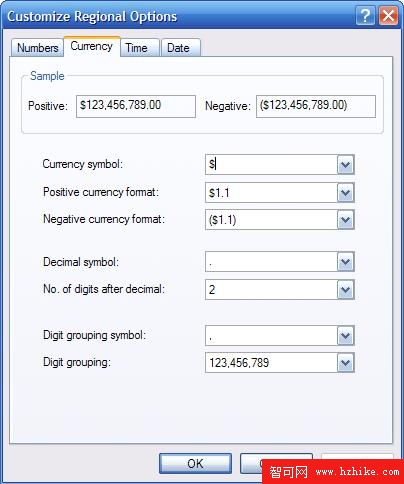This screenshot has width=404, height=484.
Task: Click the $1.1 positive format value
Action: [x=219, y=193]
